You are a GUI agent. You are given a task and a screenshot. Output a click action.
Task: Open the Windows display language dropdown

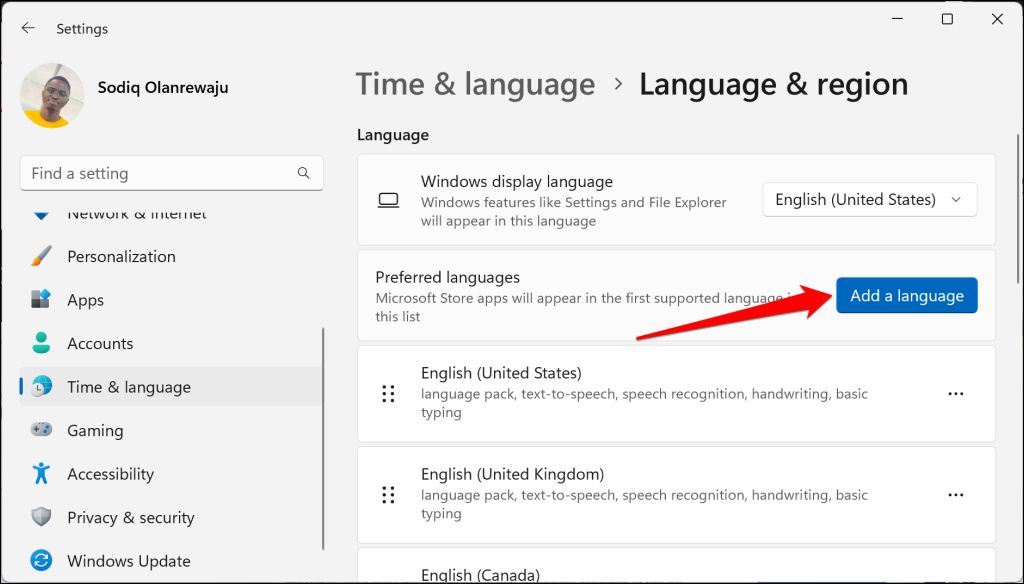coord(870,200)
